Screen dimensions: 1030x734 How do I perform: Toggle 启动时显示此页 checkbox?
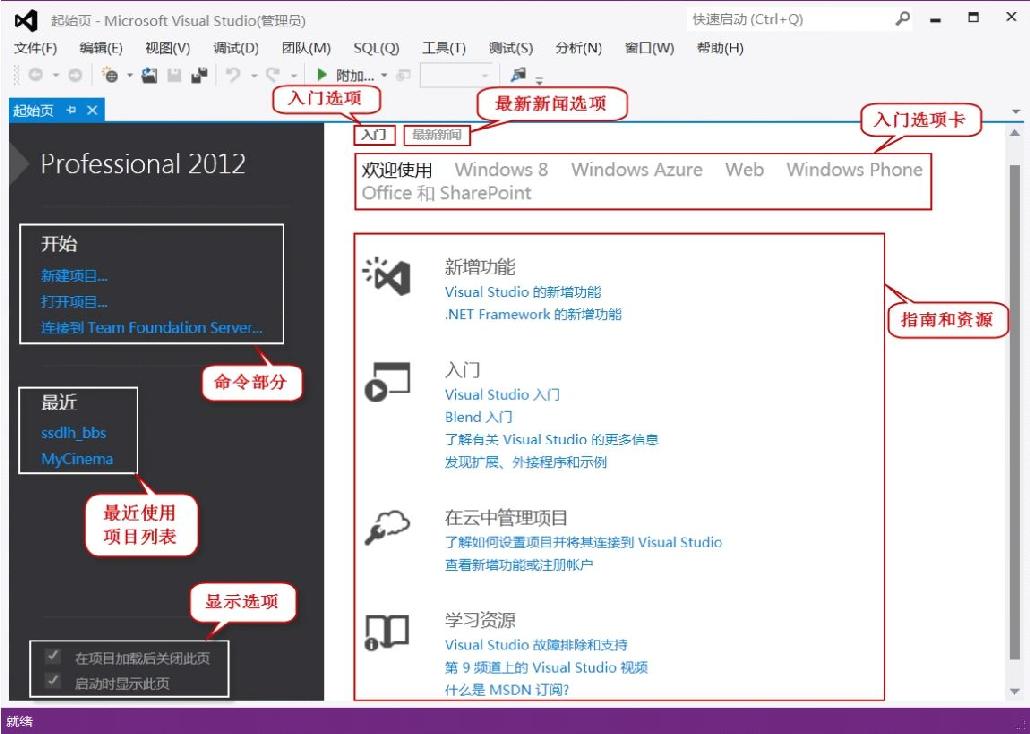pos(53,681)
